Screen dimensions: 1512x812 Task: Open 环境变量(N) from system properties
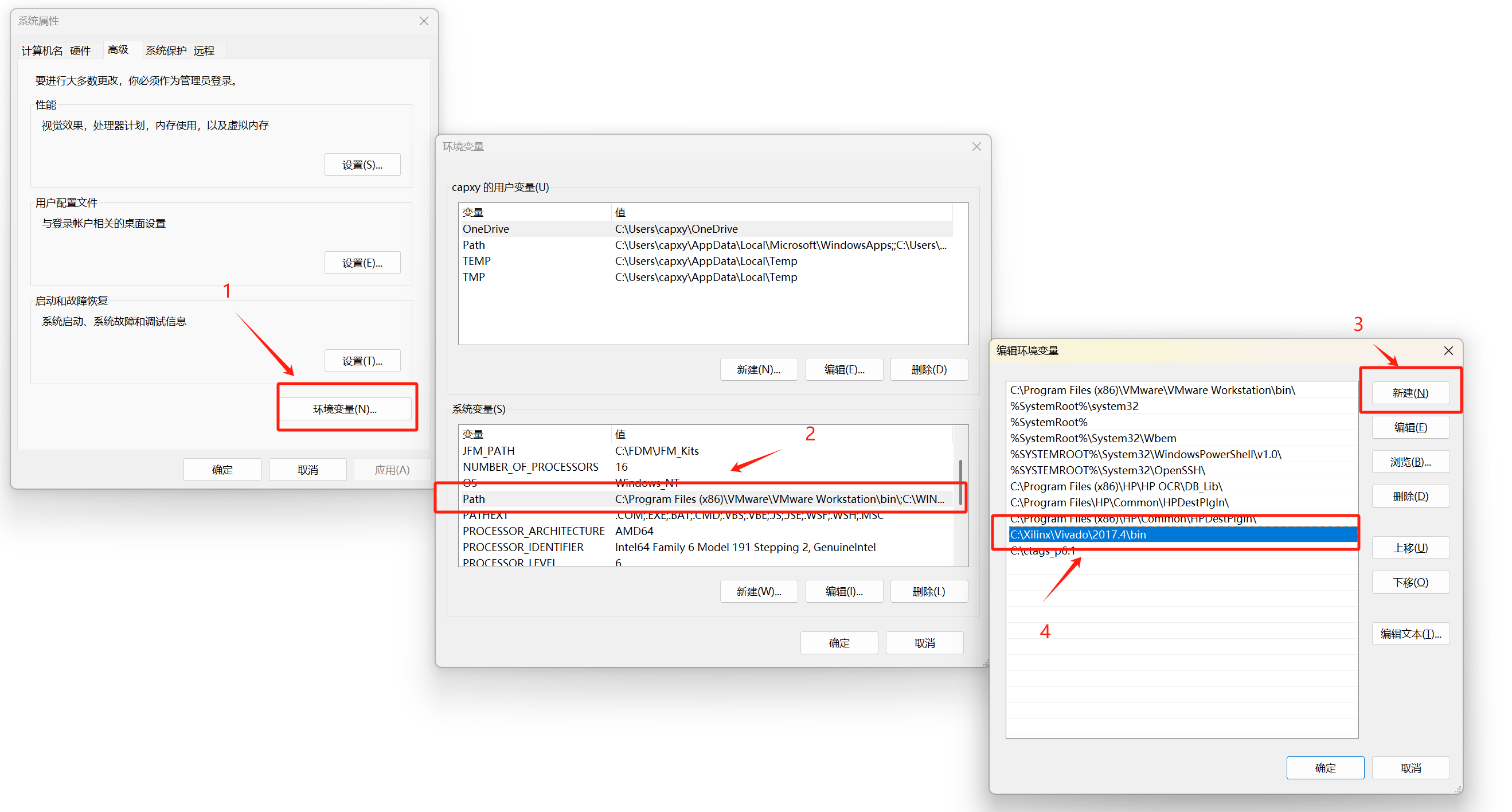[x=346, y=408]
